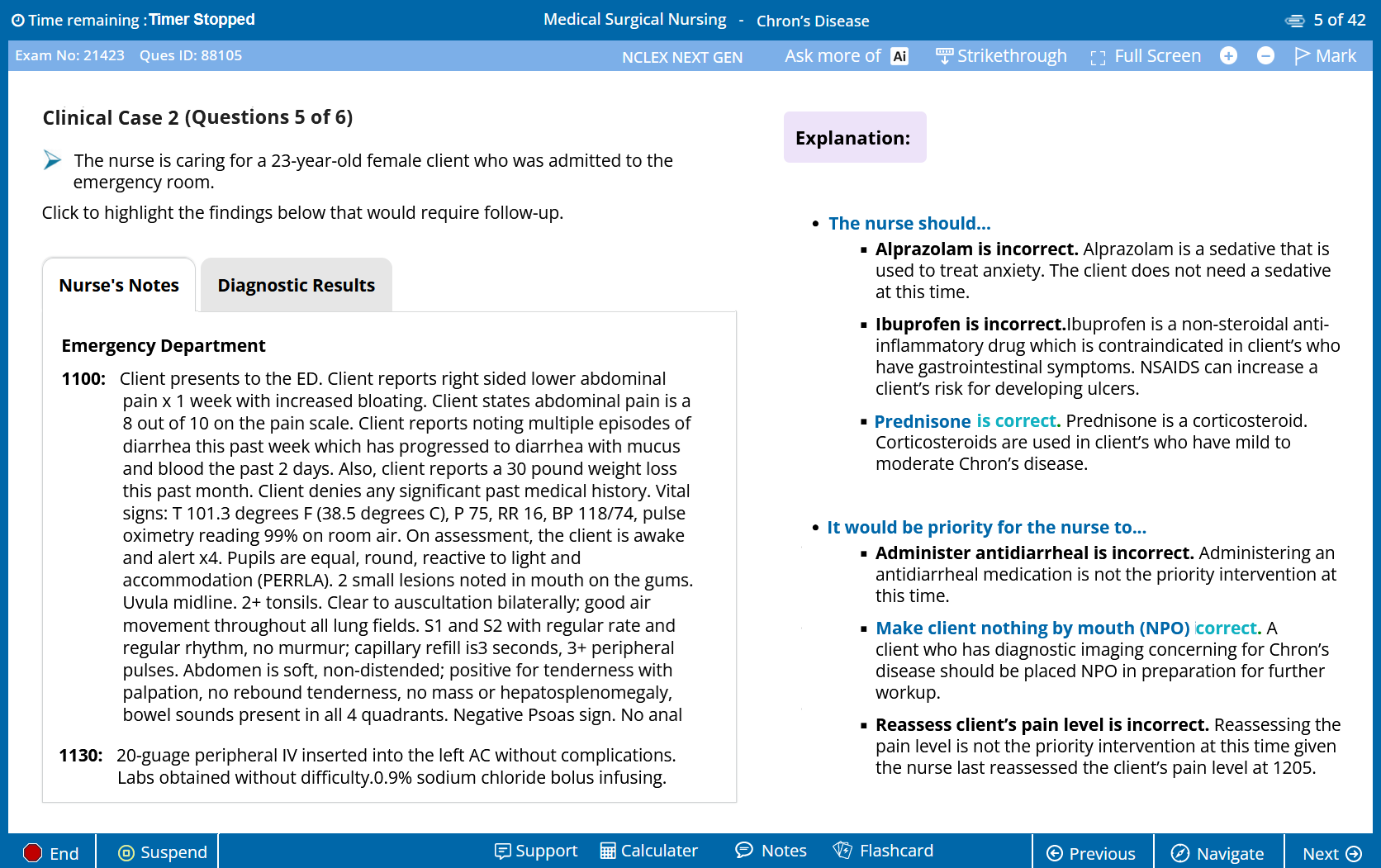Viewport: 1381px width, 868px height.
Task: Click 'Exam No: 21423' text
Action: 69,56
